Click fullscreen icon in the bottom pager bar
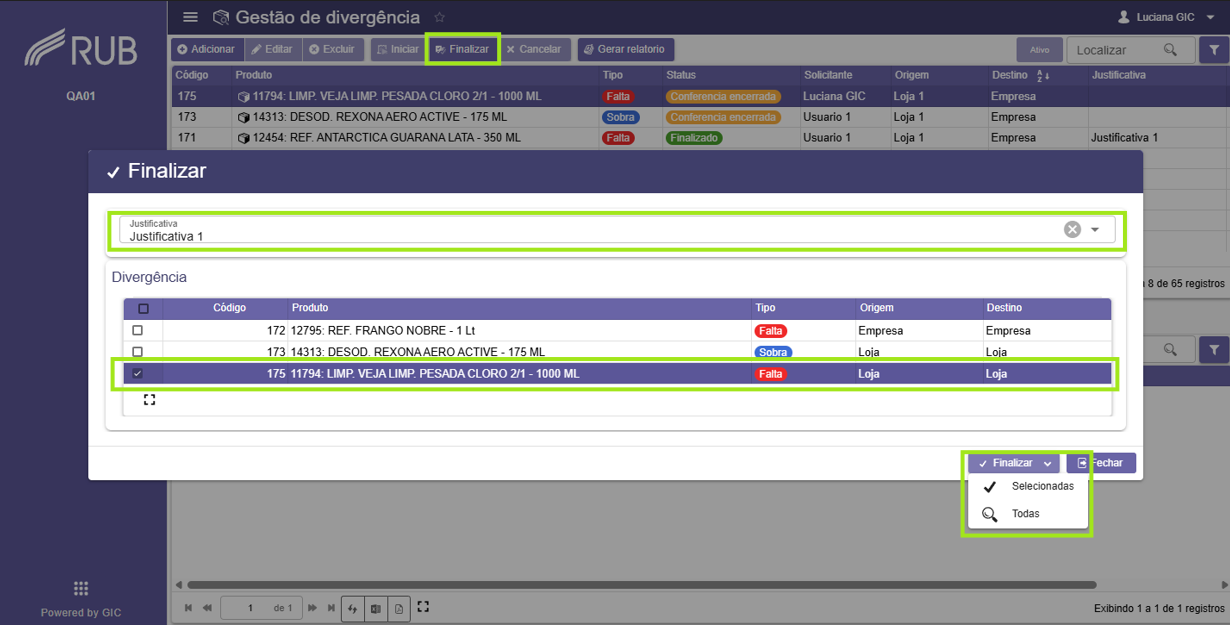 click(423, 607)
